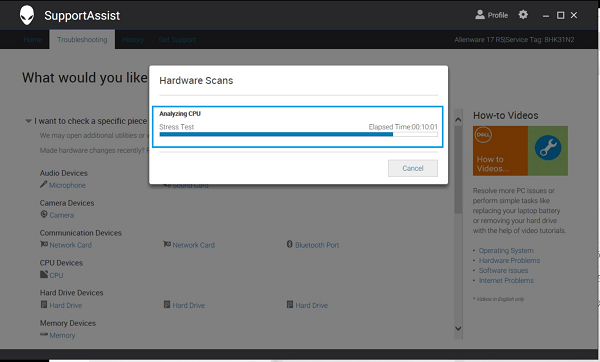The width and height of the screenshot is (600, 362).
Task: Click the 'Hardware Scans' dialog title
Action: click(196, 80)
